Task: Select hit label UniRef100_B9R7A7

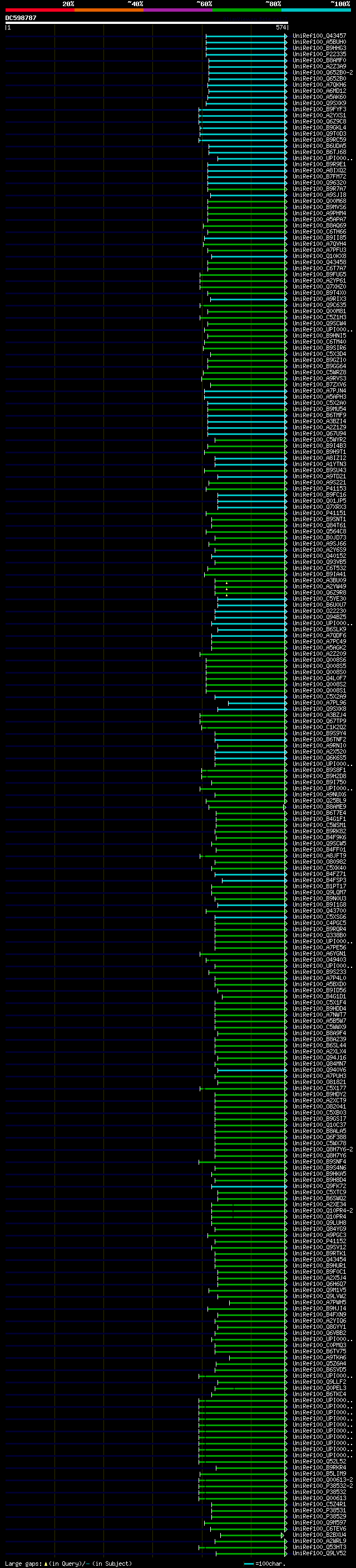Action: [x=319, y=189]
